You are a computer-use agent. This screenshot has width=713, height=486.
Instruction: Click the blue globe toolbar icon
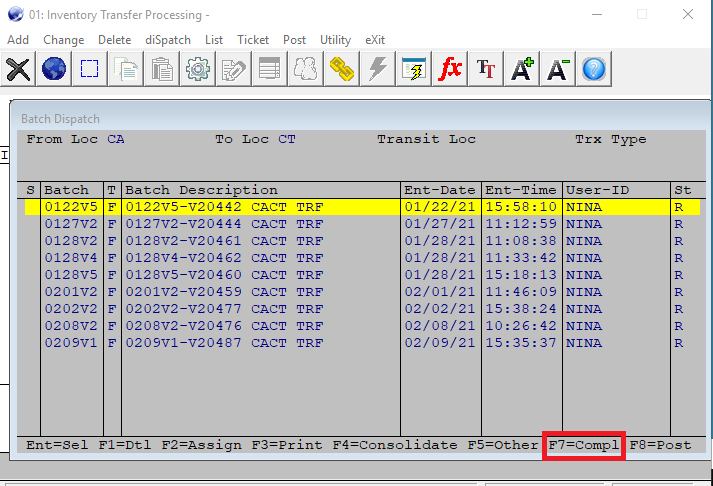pos(54,69)
